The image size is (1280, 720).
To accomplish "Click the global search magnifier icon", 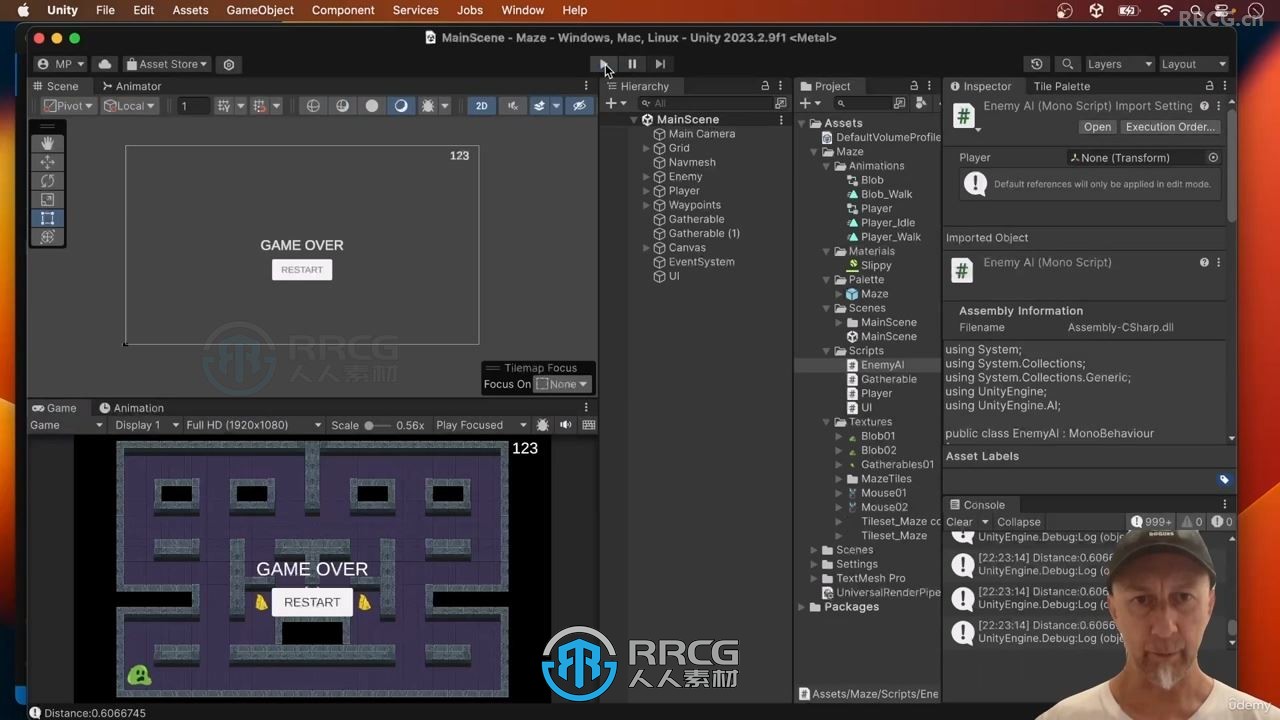I will 1067,64.
